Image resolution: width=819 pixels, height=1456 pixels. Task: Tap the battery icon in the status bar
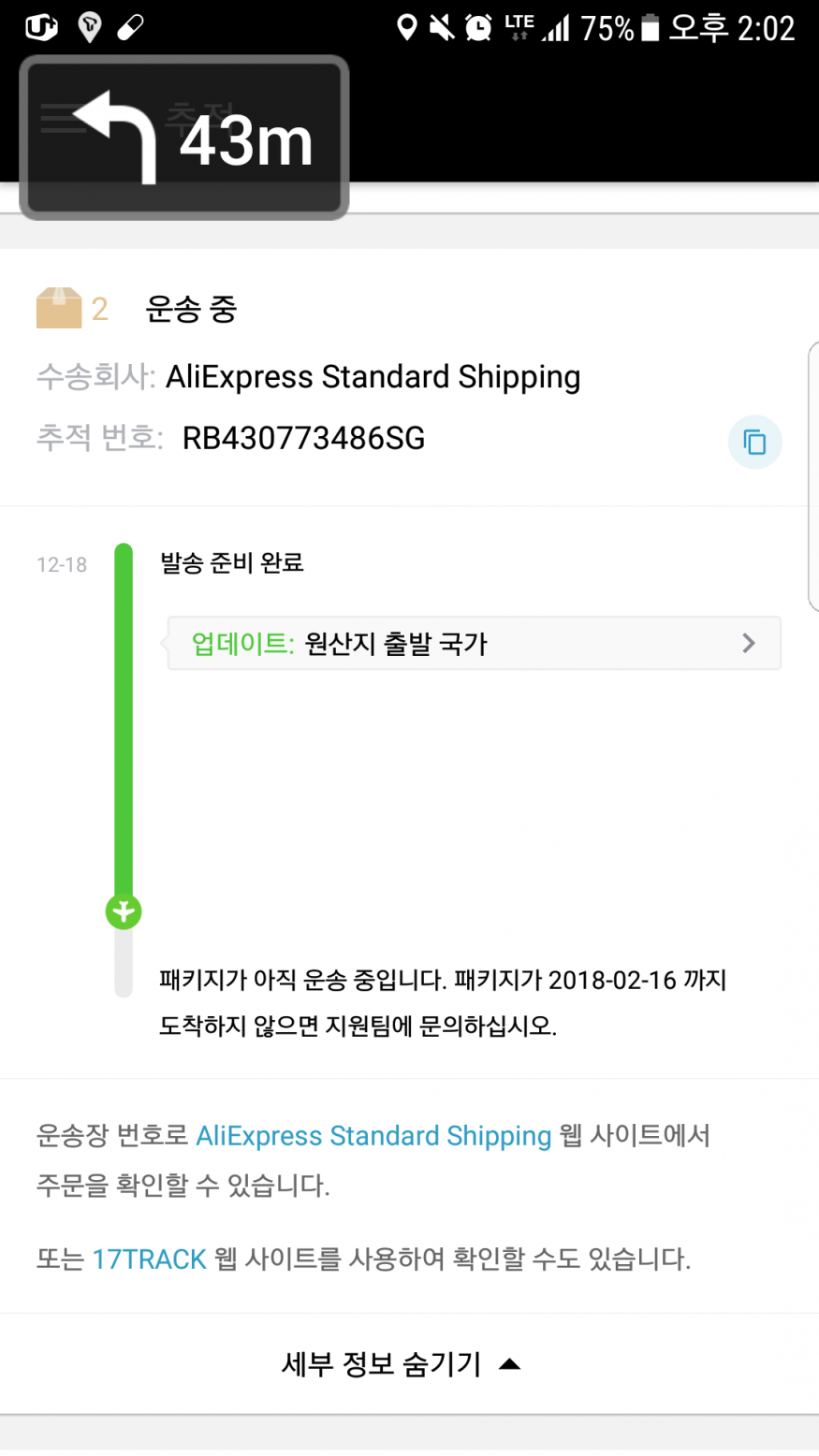pos(650,28)
